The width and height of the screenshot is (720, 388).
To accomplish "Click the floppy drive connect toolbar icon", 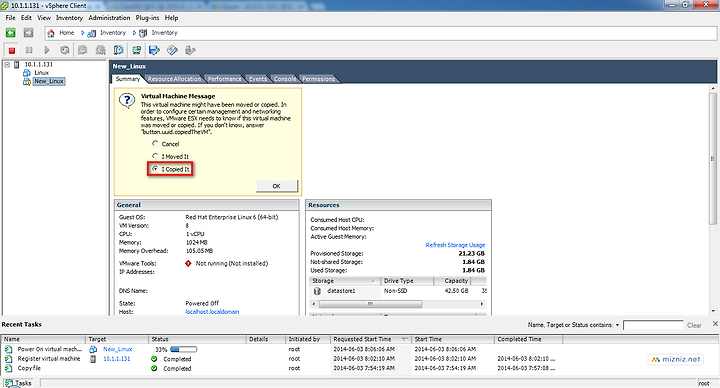I will 154,50.
